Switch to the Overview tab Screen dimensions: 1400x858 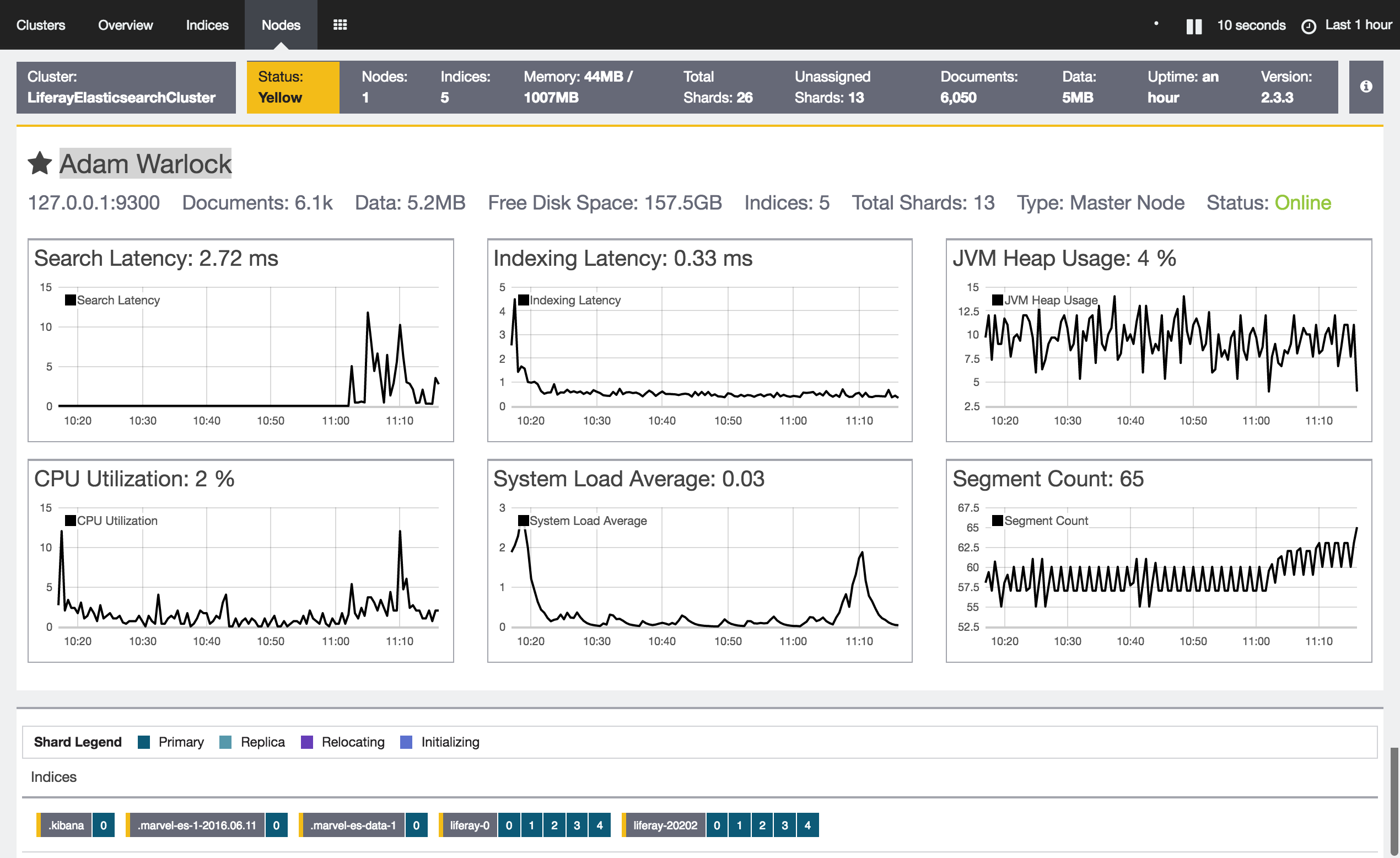(x=125, y=25)
